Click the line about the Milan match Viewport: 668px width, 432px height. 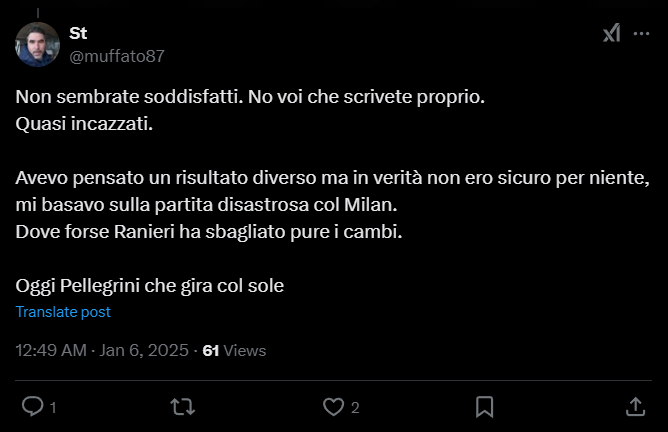coord(204,205)
